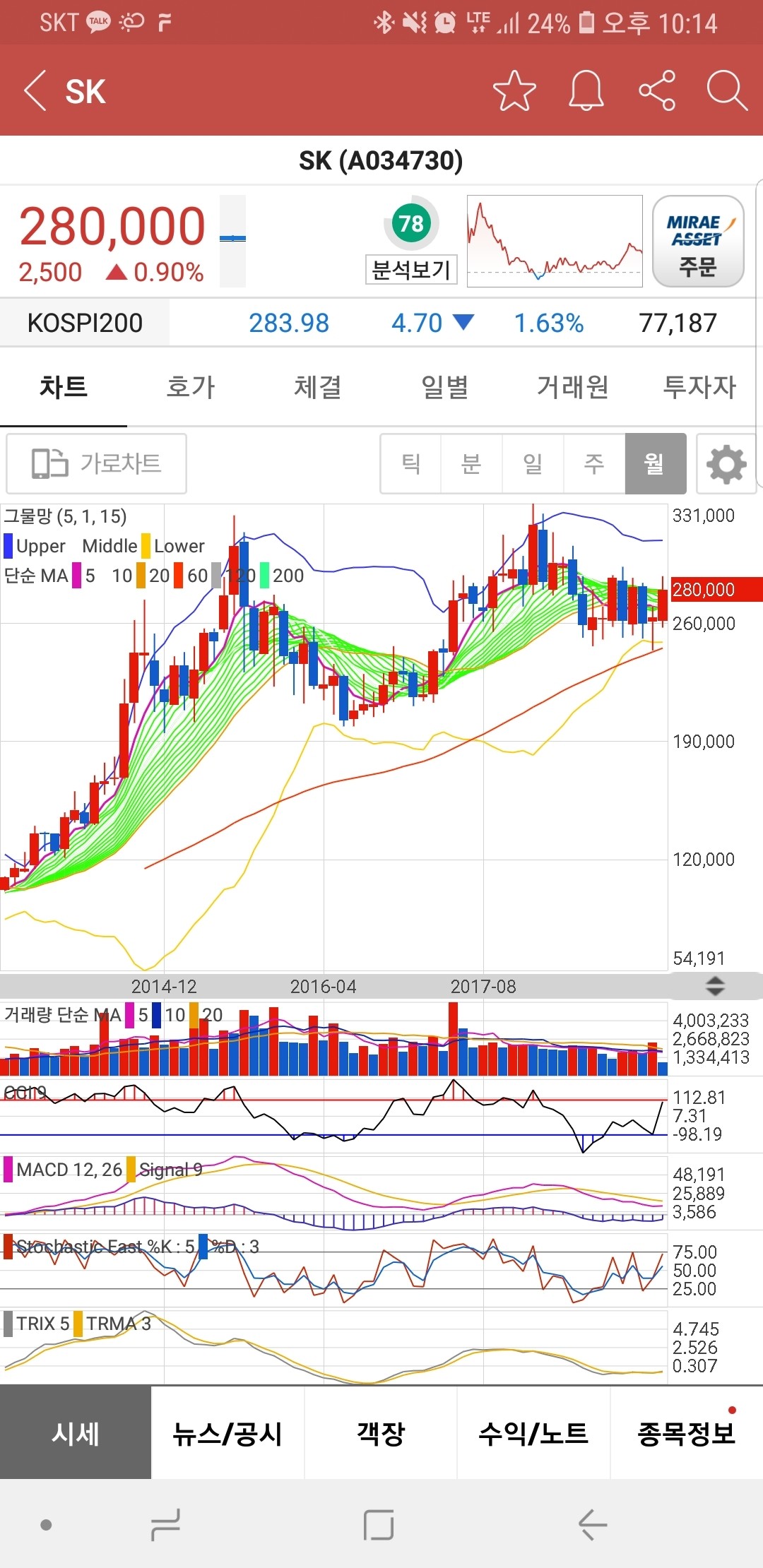The width and height of the screenshot is (763, 1568).
Task: Open recent apps from navigation bar
Action: click(x=165, y=1524)
